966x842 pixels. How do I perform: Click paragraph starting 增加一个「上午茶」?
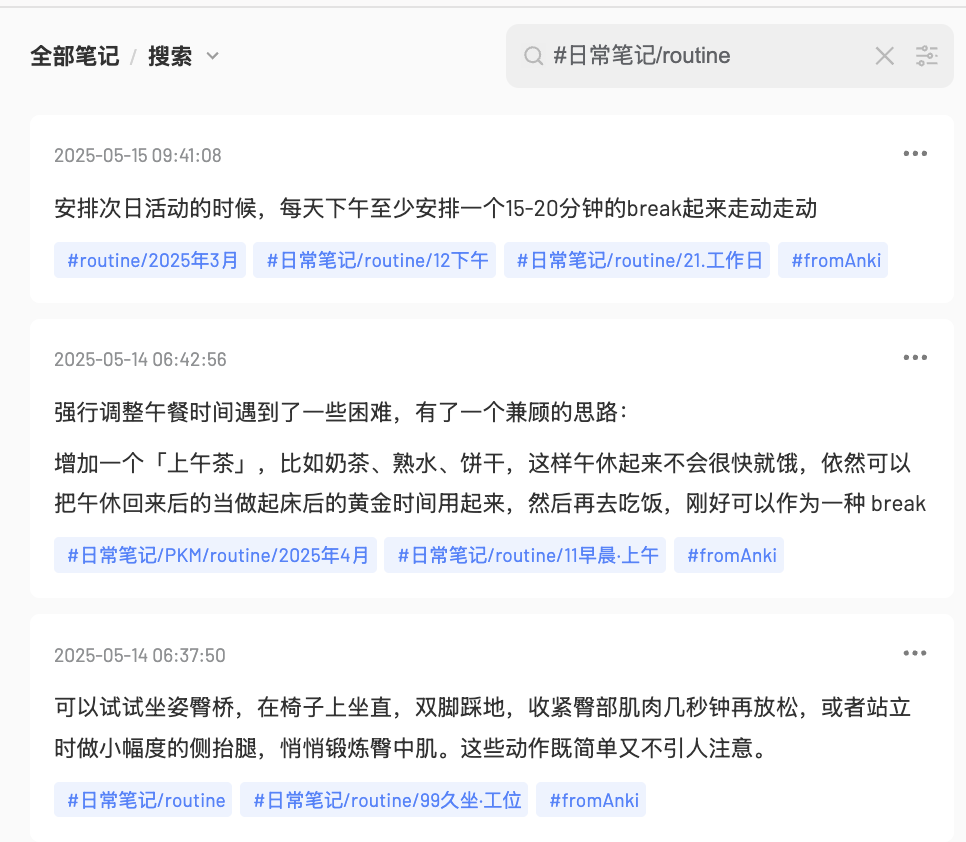490,483
